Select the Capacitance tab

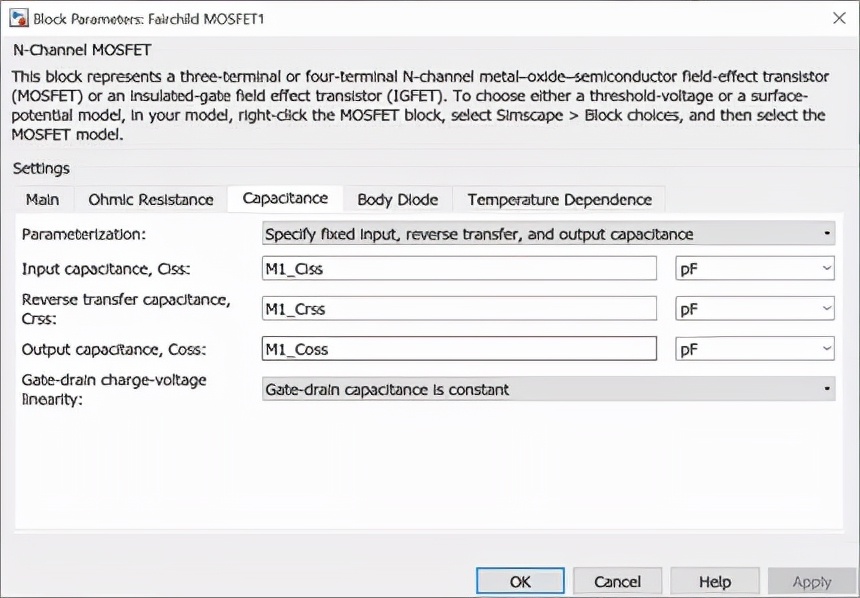(x=285, y=198)
